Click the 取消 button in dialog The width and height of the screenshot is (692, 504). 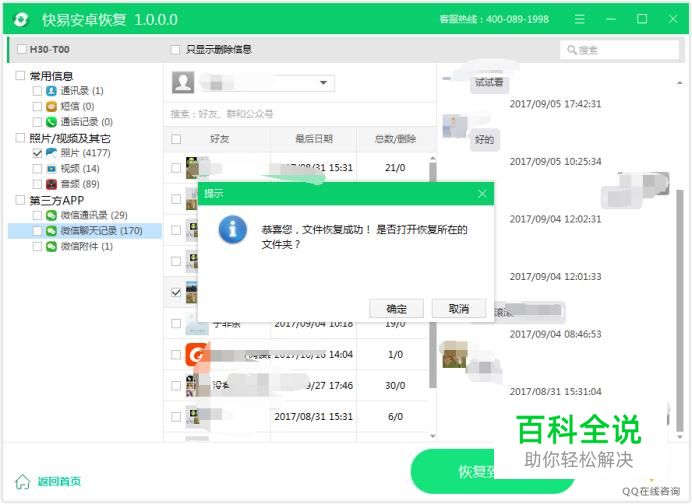pos(459,308)
